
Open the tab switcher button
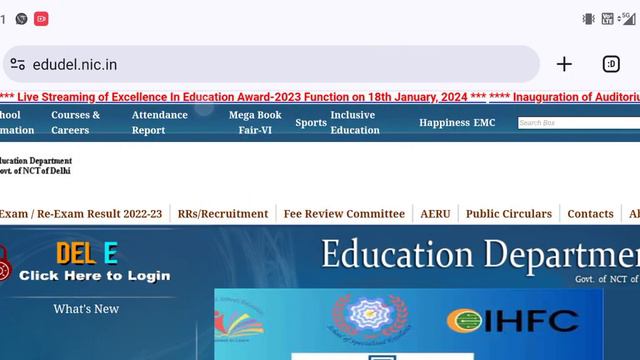tap(611, 64)
